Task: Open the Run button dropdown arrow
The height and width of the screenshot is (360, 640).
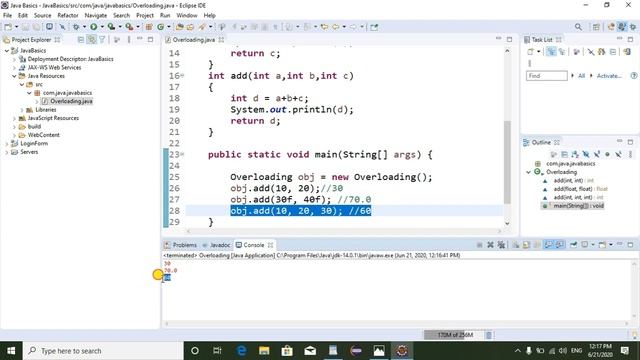Action: click(102, 27)
